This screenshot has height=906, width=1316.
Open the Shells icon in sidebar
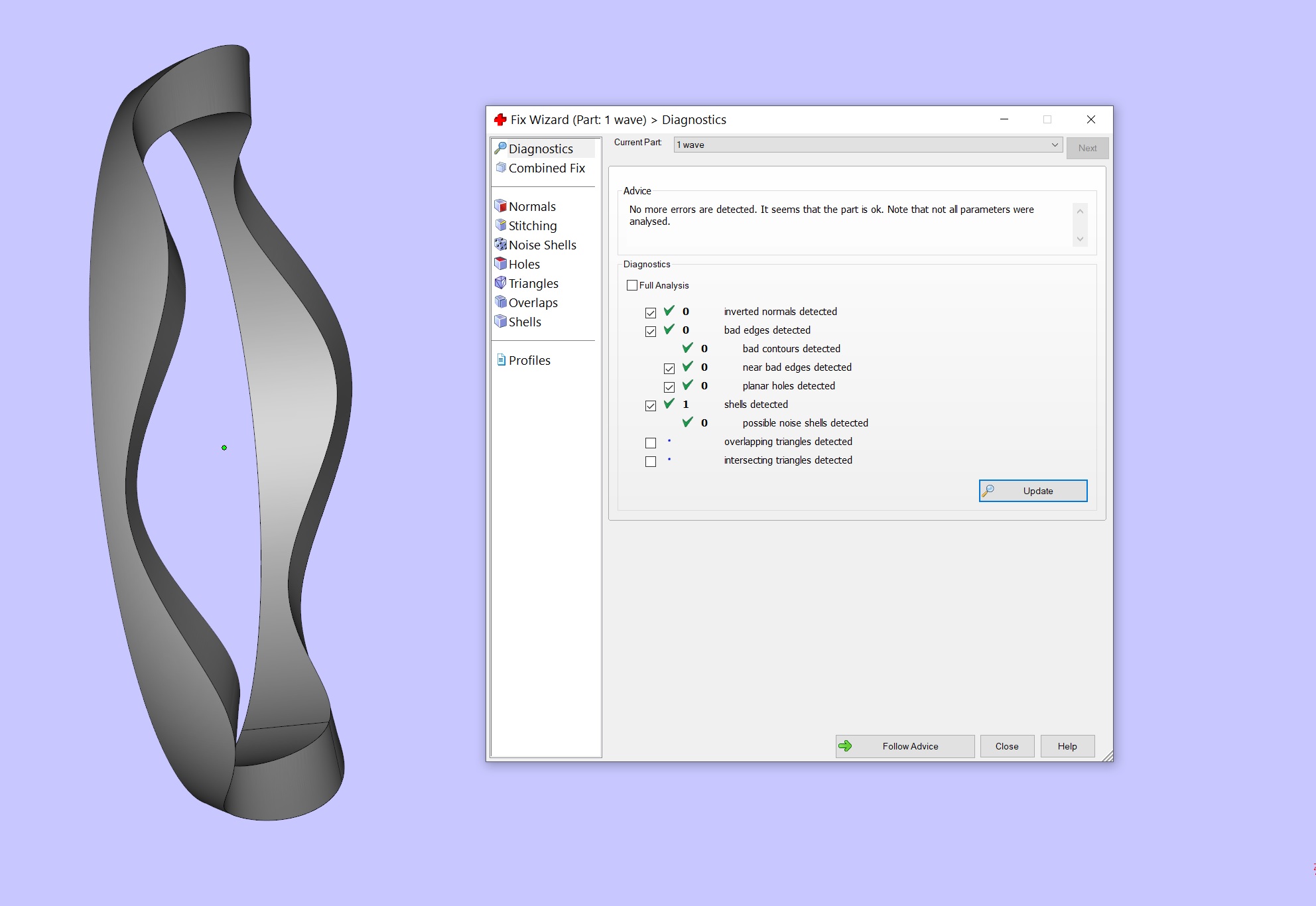pos(501,322)
